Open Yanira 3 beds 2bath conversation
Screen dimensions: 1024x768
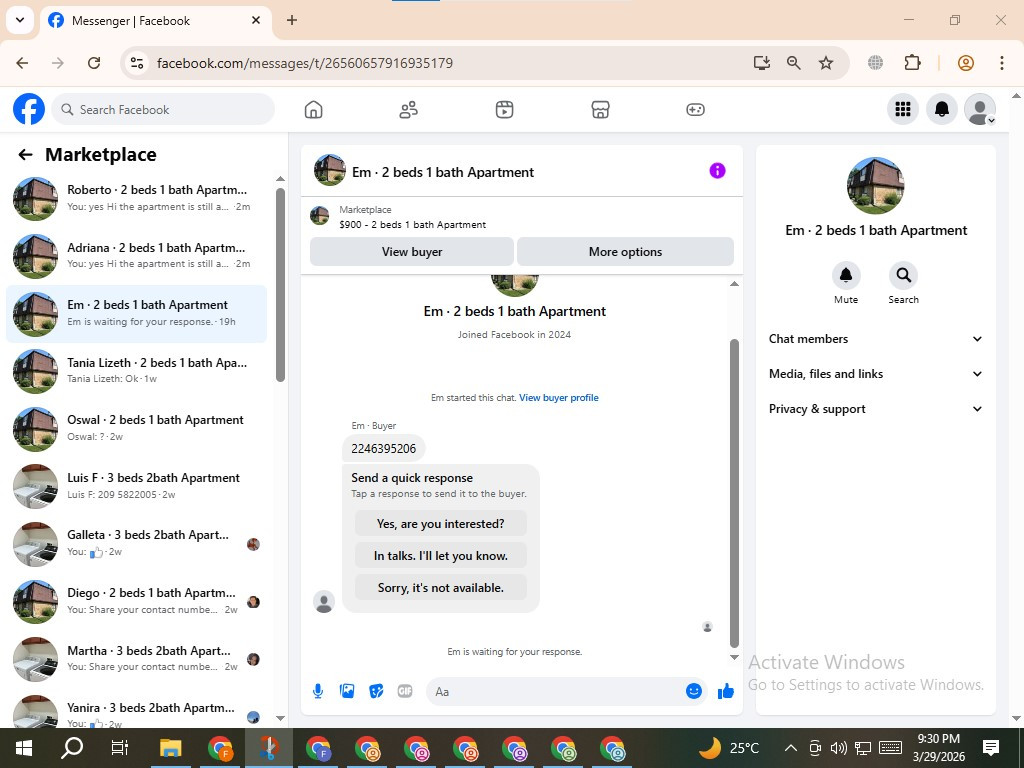coord(137,712)
